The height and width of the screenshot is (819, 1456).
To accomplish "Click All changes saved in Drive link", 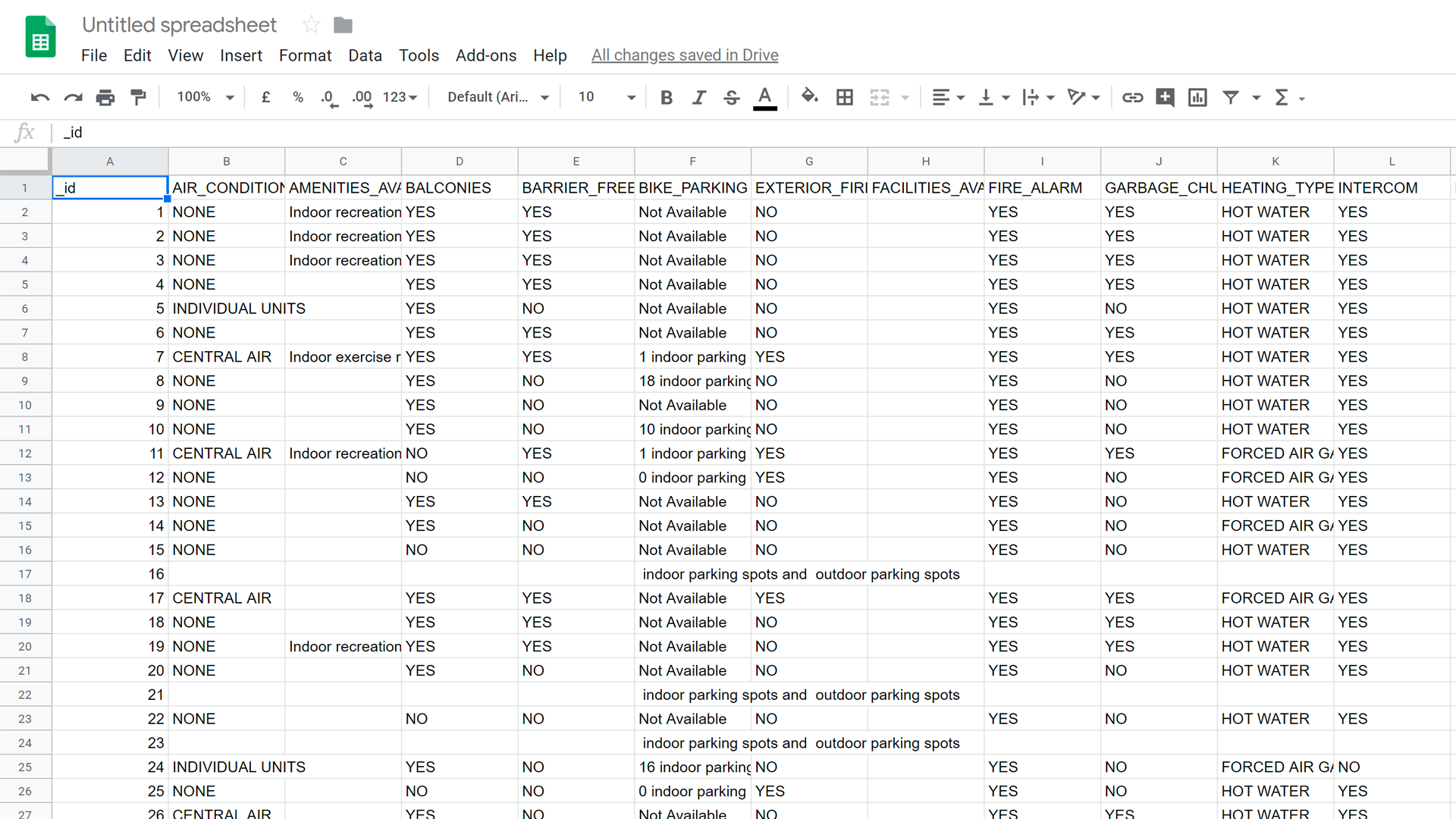I will pyautogui.click(x=685, y=55).
